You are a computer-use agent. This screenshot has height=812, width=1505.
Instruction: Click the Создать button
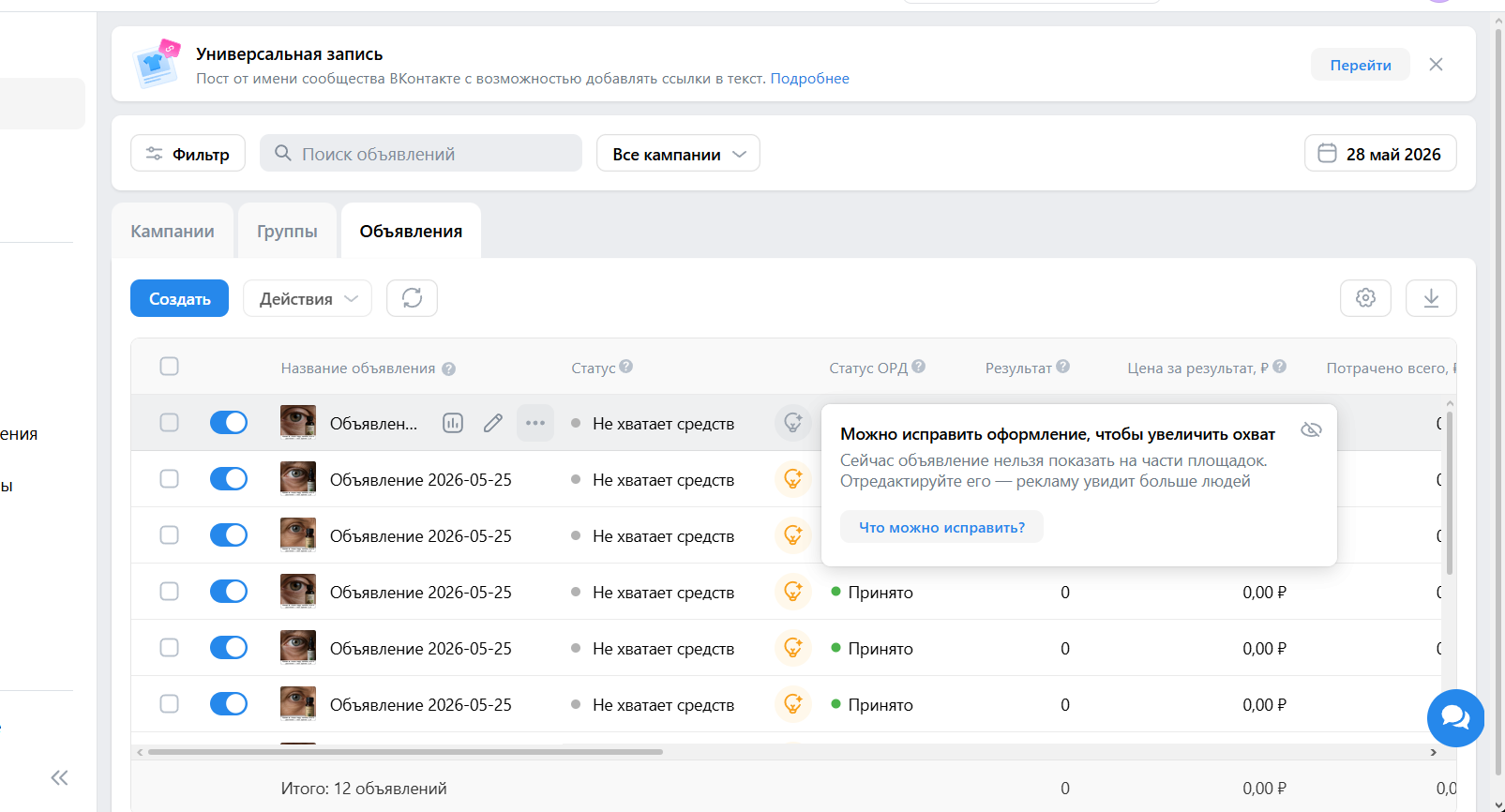(179, 298)
